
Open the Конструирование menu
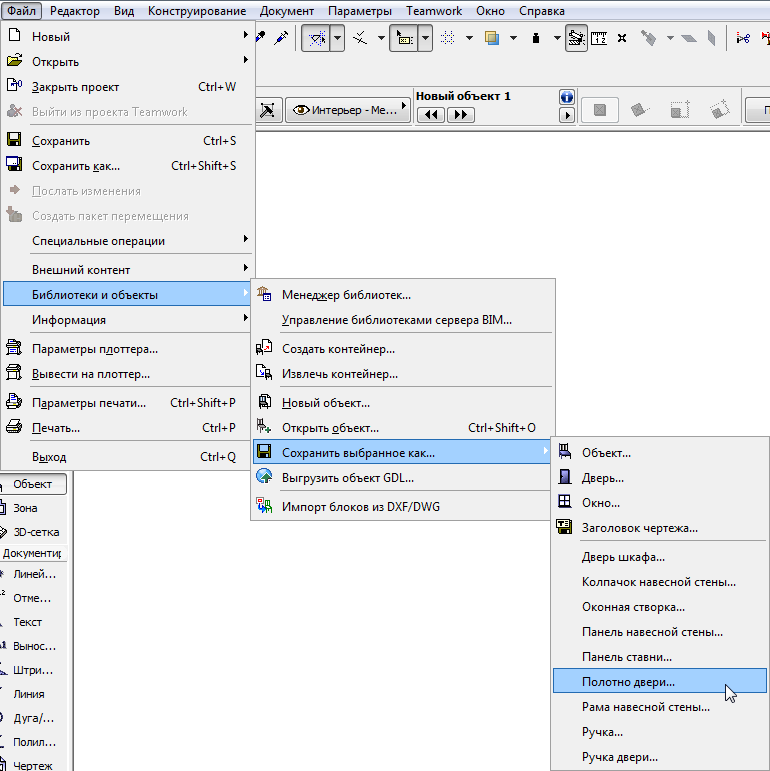197,11
